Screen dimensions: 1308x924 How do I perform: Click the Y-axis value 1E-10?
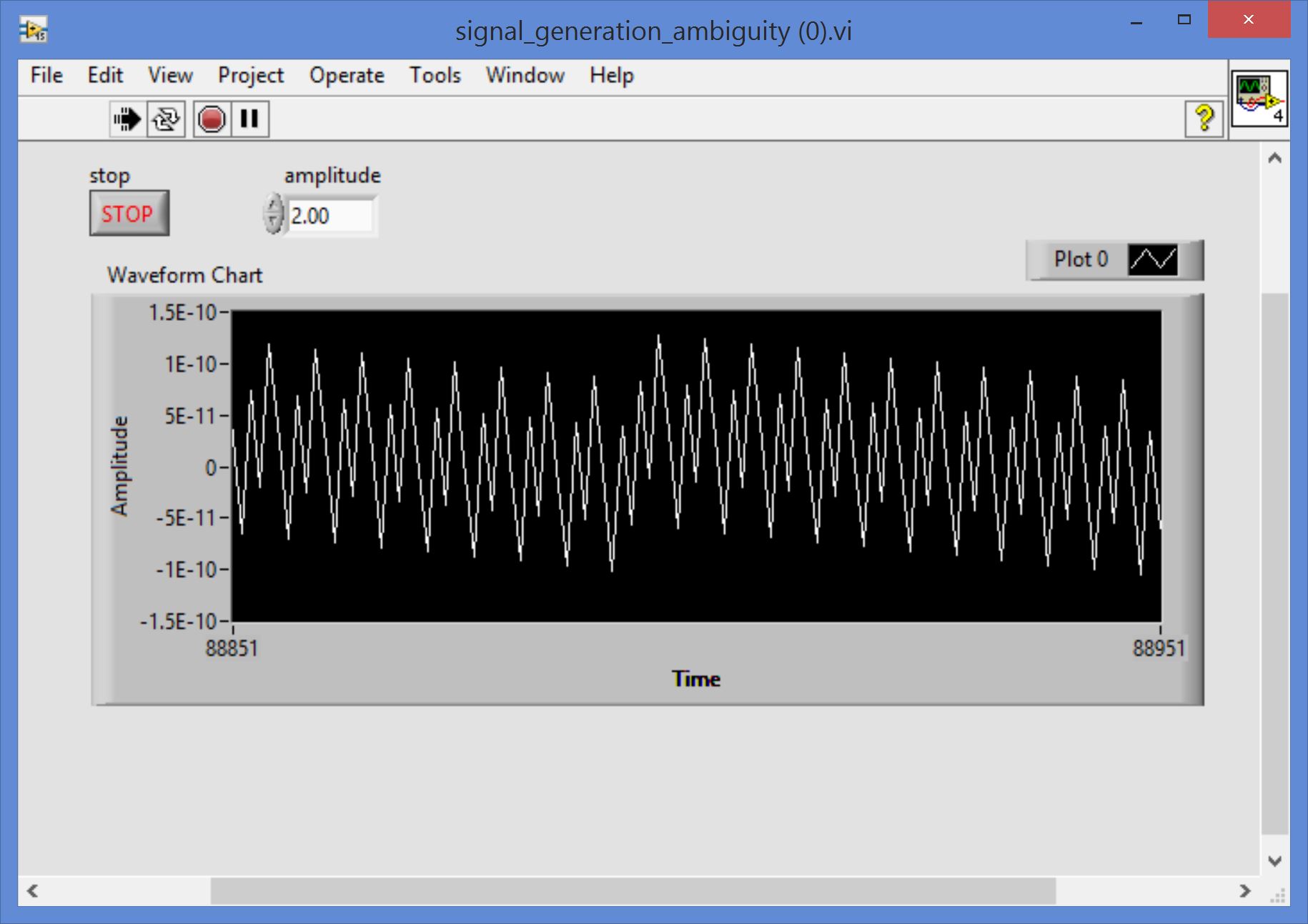point(190,364)
